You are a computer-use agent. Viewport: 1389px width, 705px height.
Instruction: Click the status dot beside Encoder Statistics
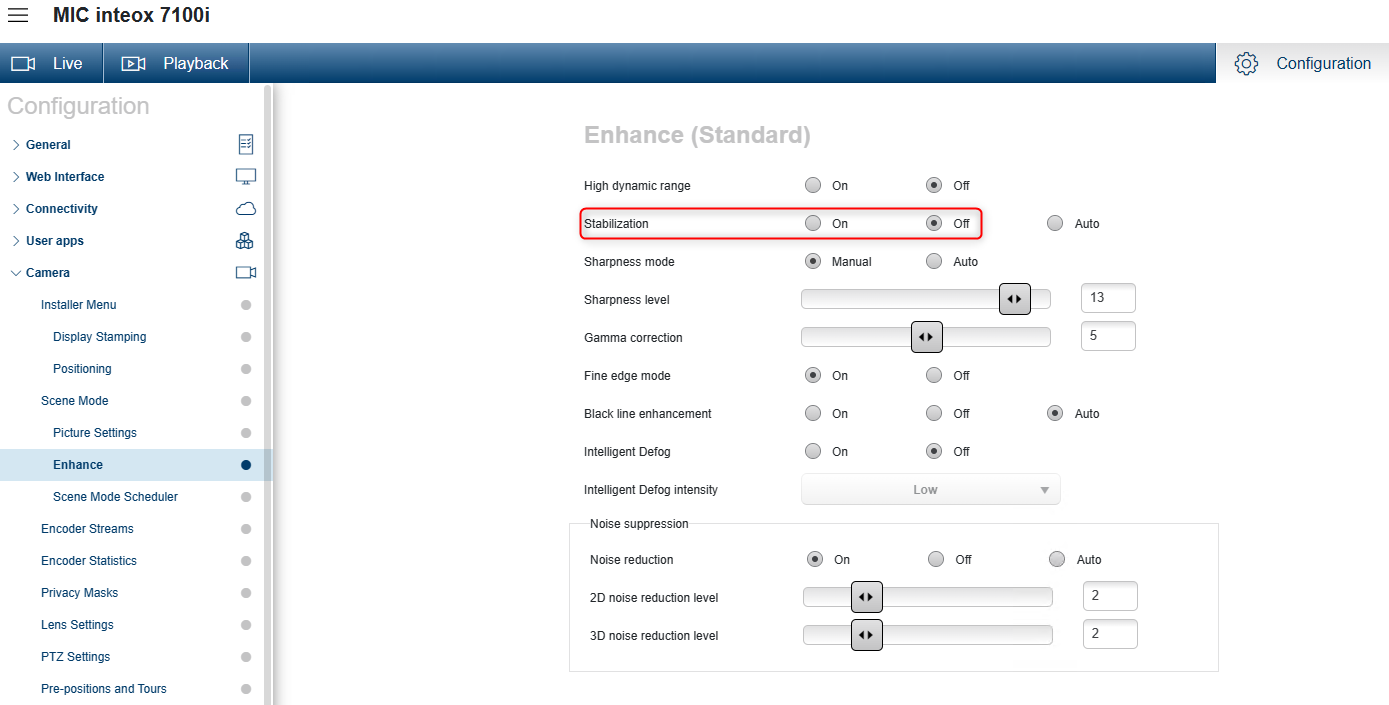pos(246,561)
